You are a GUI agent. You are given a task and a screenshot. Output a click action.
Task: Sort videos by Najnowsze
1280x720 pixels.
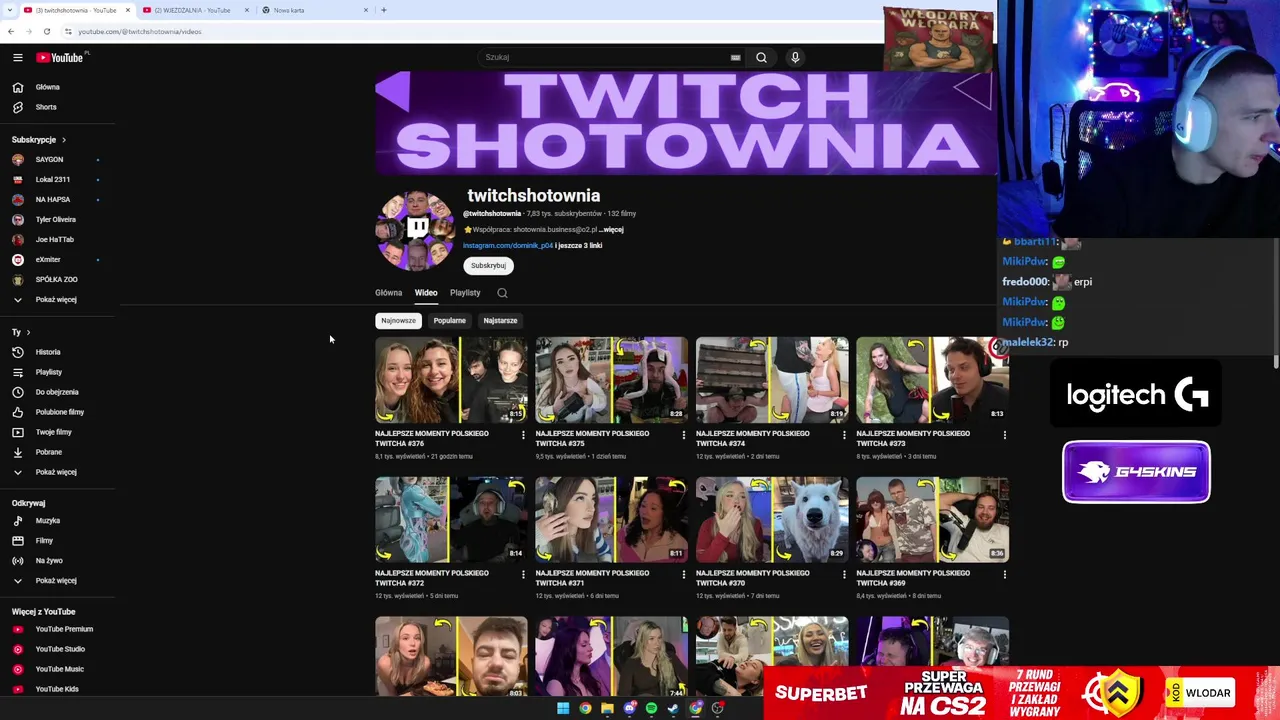click(x=398, y=321)
